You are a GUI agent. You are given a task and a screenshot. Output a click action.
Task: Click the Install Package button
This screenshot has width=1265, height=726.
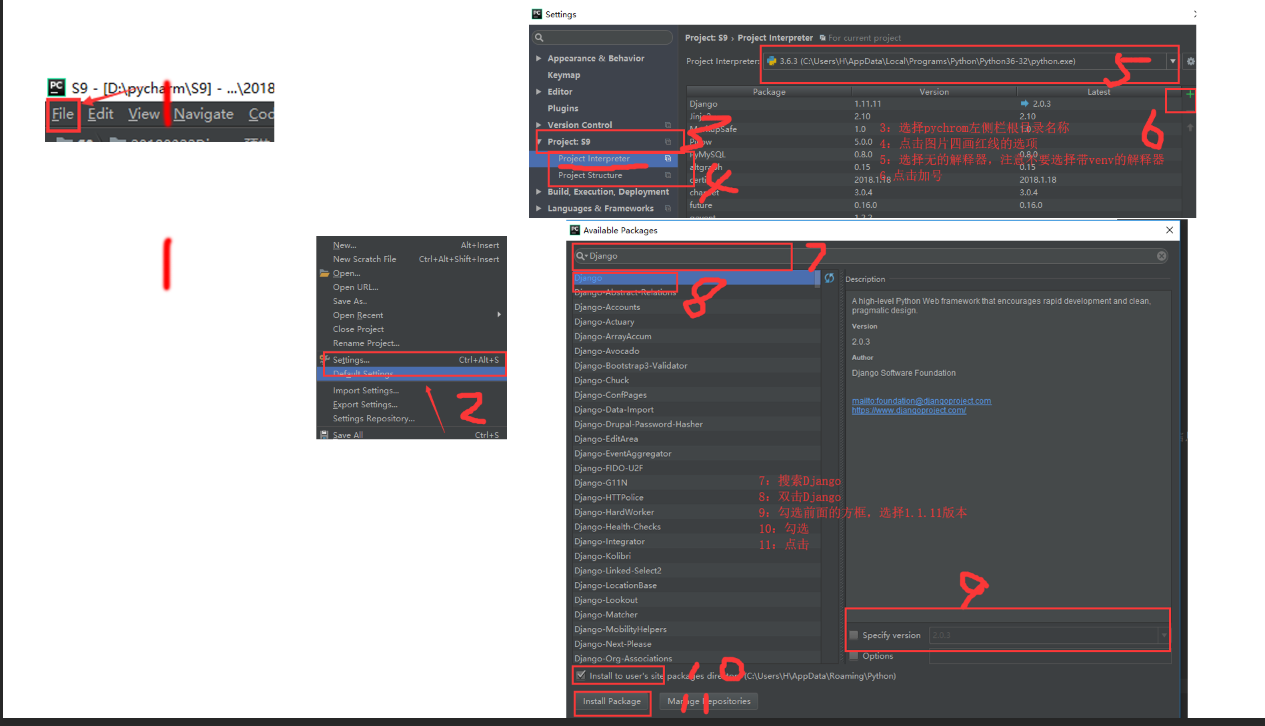612,701
